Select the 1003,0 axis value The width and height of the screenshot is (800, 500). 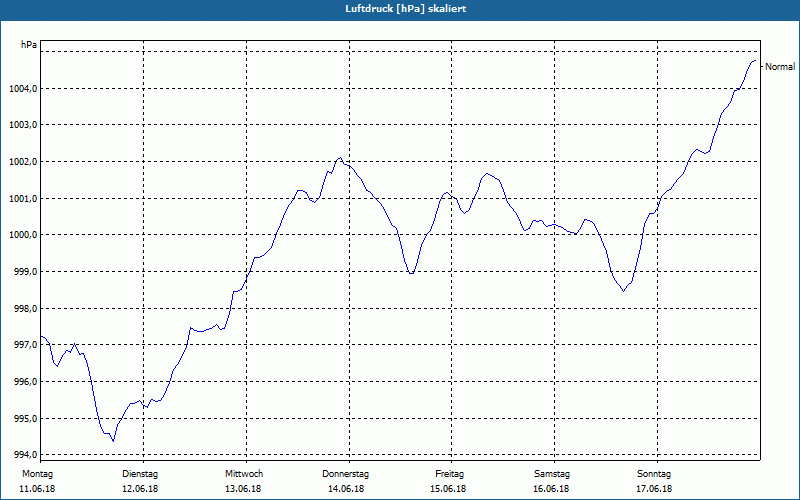[x=22, y=125]
